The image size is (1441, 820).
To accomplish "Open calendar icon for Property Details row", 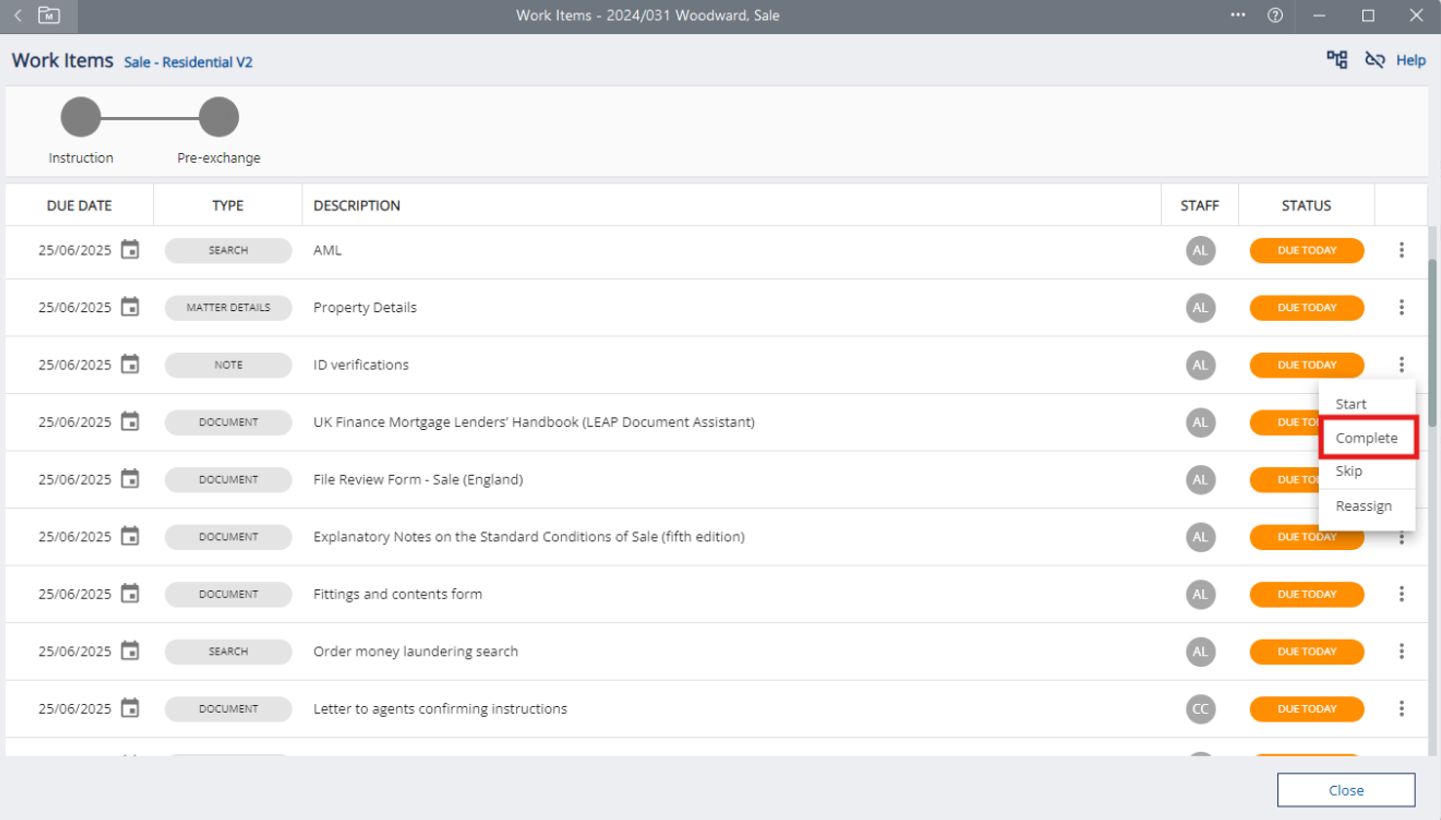I will tap(130, 307).
